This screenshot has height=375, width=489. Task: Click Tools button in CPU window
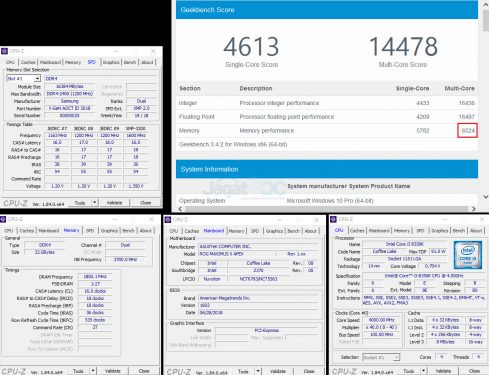[x=409, y=371]
